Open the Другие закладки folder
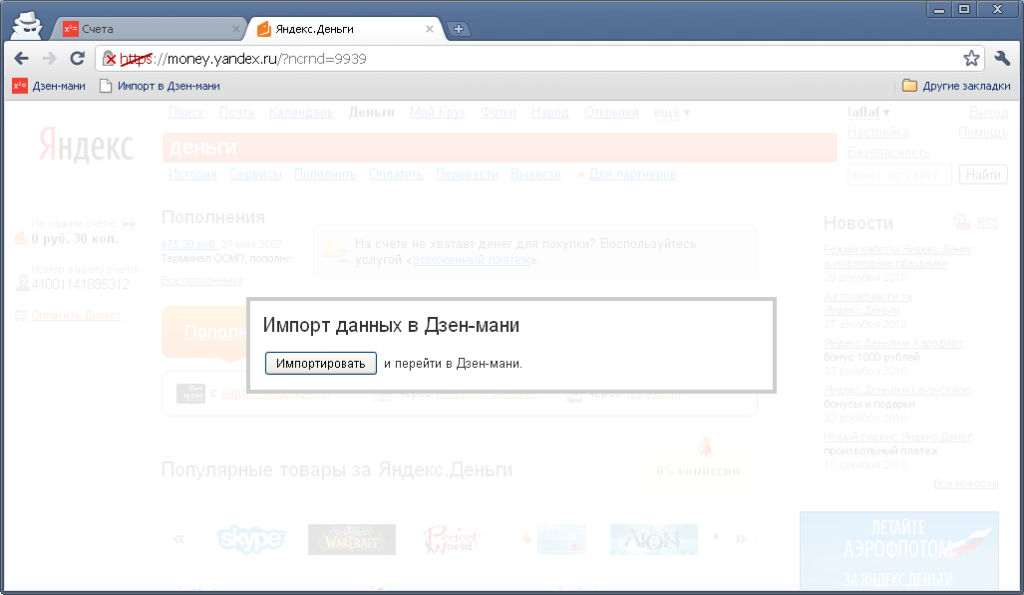 click(956, 86)
